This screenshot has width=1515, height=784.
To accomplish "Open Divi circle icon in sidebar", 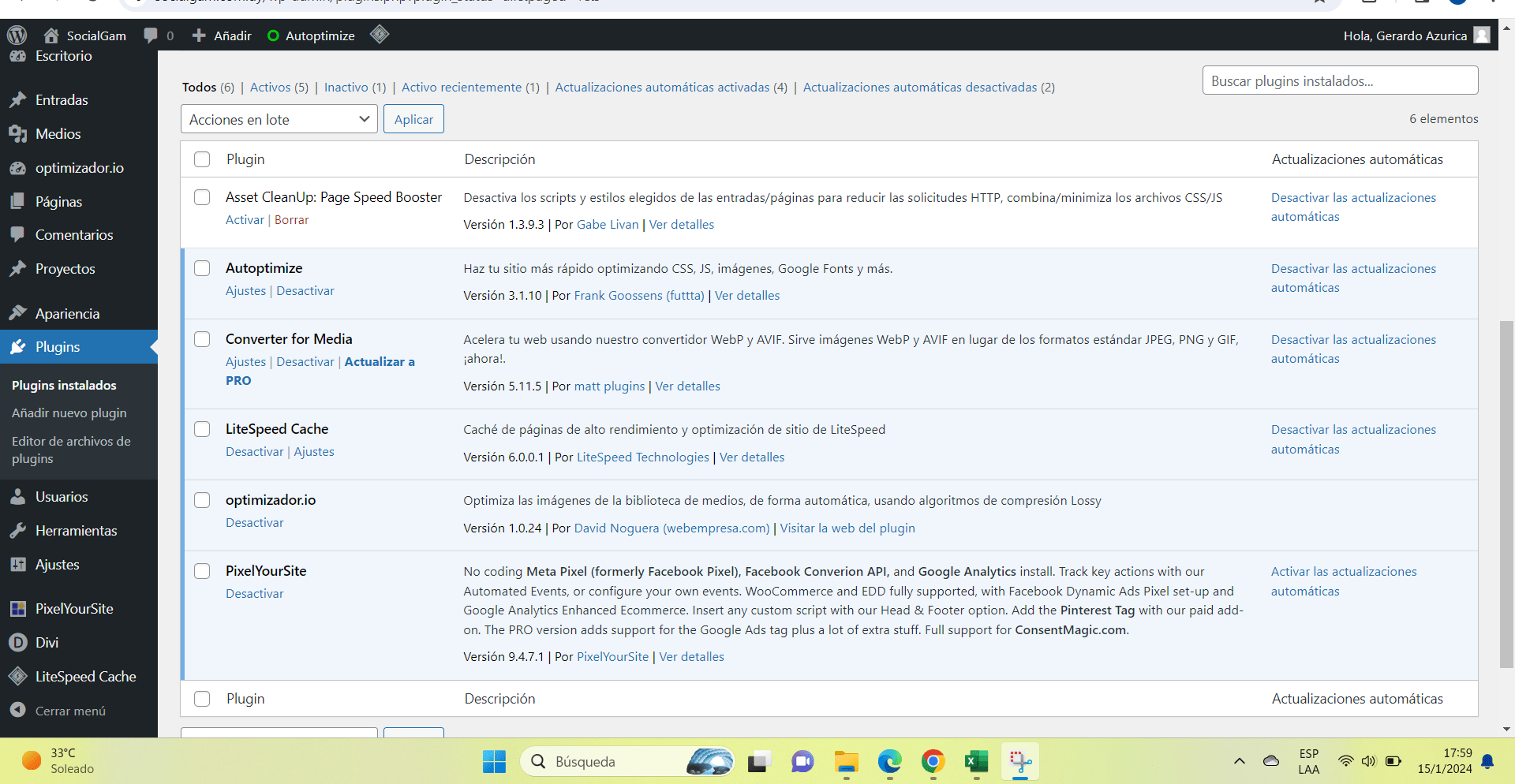I will coord(18,643).
